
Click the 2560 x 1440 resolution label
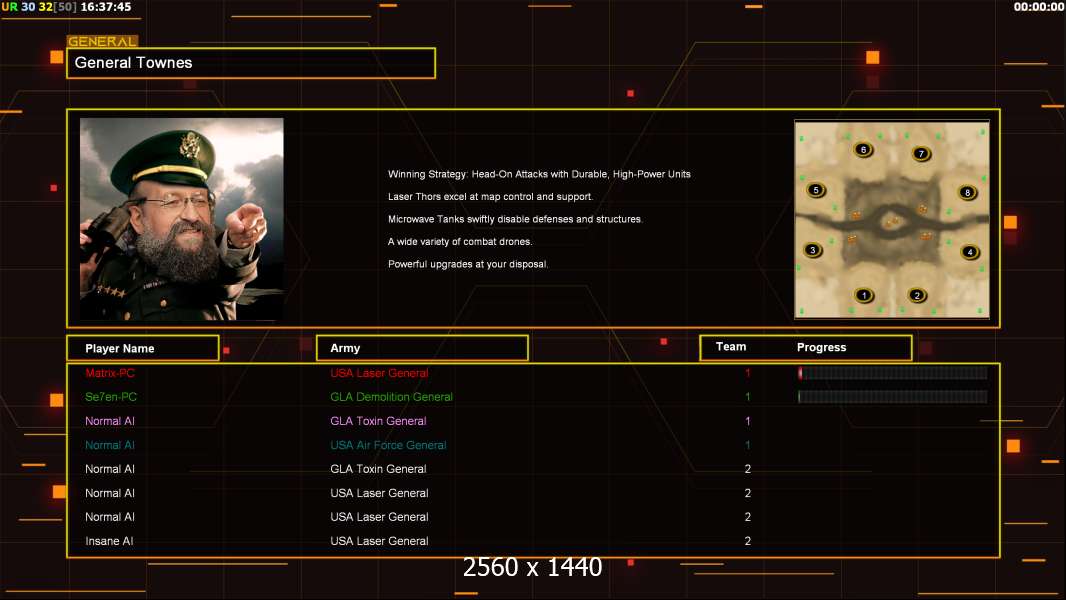tap(532, 567)
